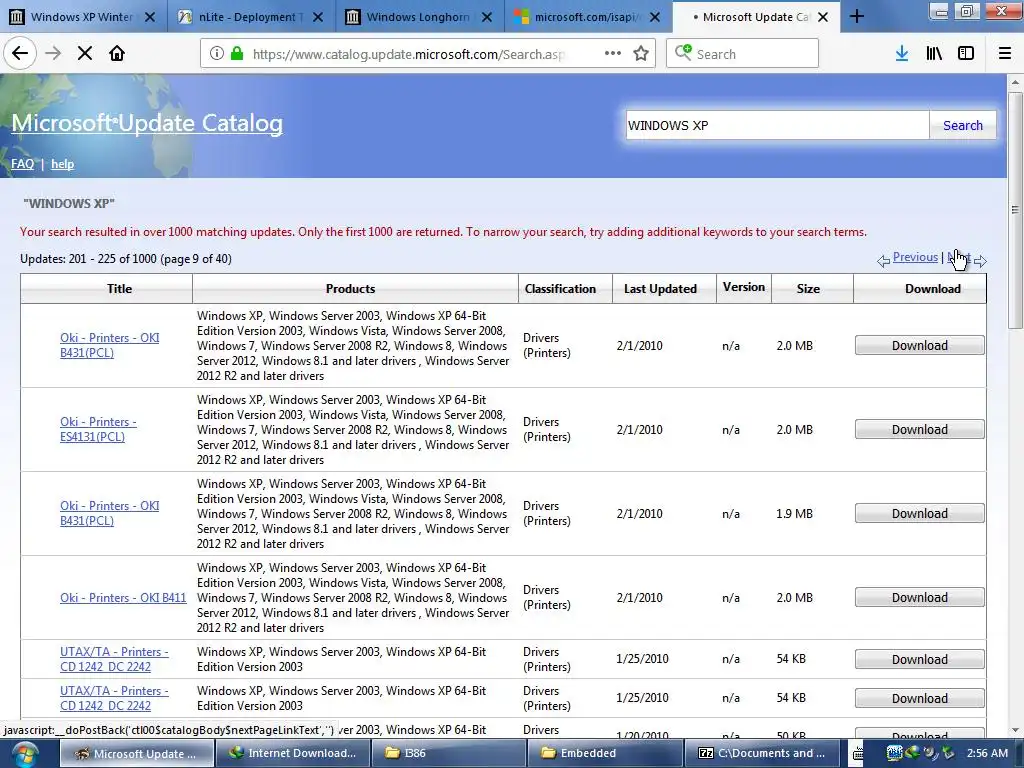Close the nLite - Deployment tab
The image size is (1024, 768).
[318, 17]
